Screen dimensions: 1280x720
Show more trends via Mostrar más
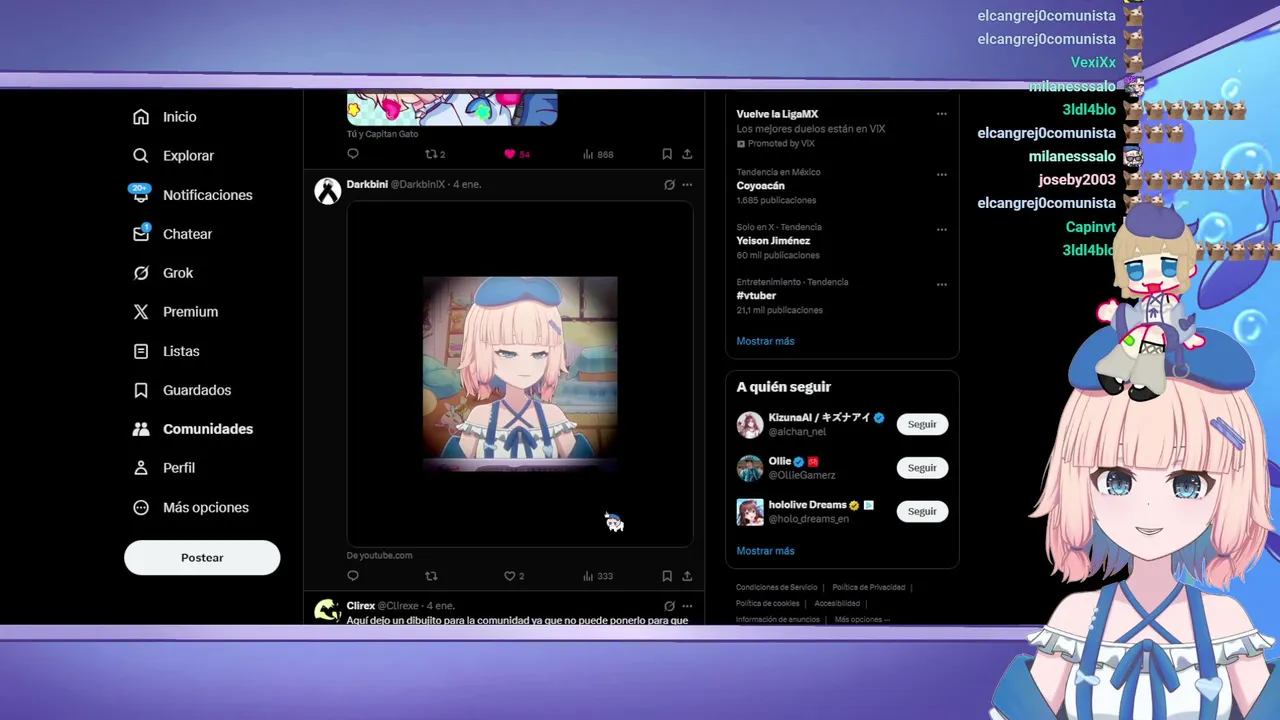tap(765, 341)
